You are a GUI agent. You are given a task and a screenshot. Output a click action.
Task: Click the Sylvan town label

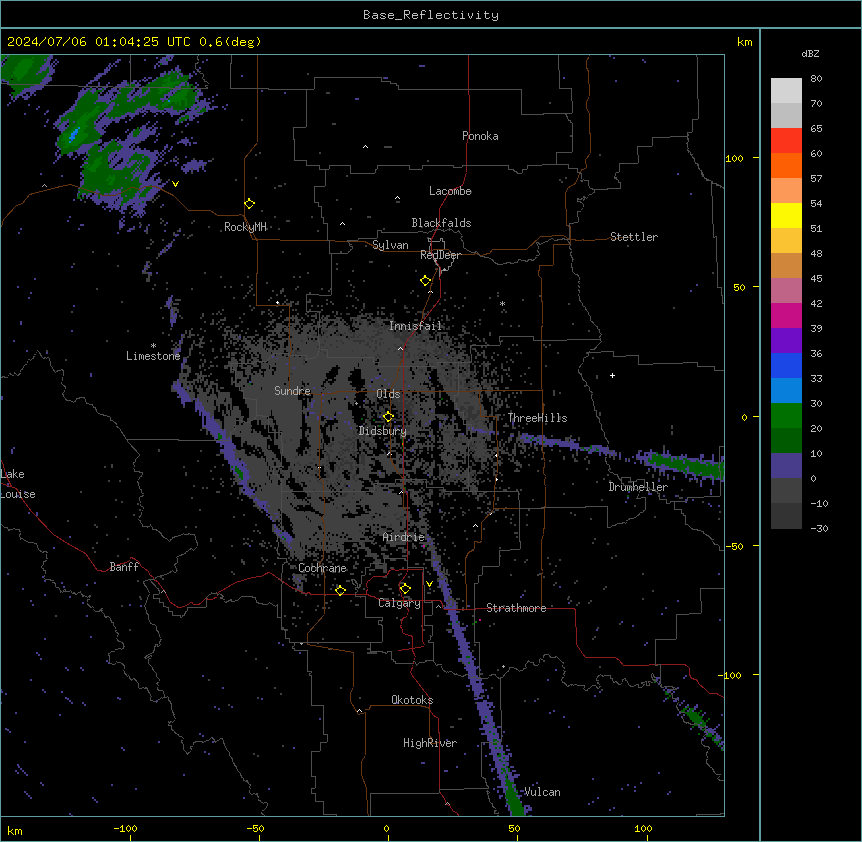390,245
